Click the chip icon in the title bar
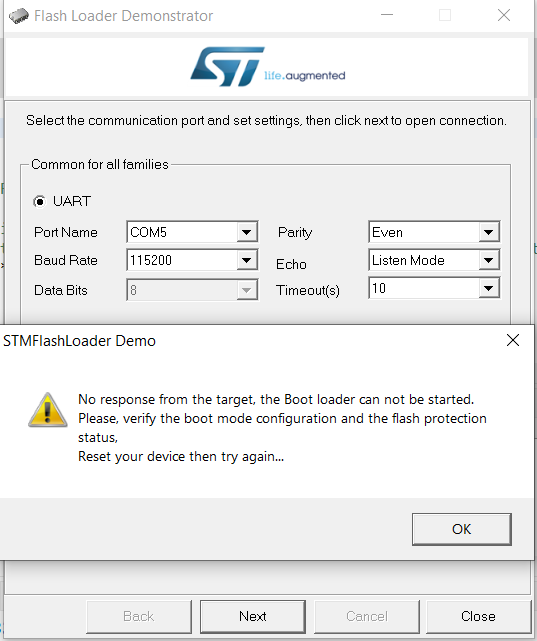Image resolution: width=537 pixels, height=641 pixels. (19, 16)
